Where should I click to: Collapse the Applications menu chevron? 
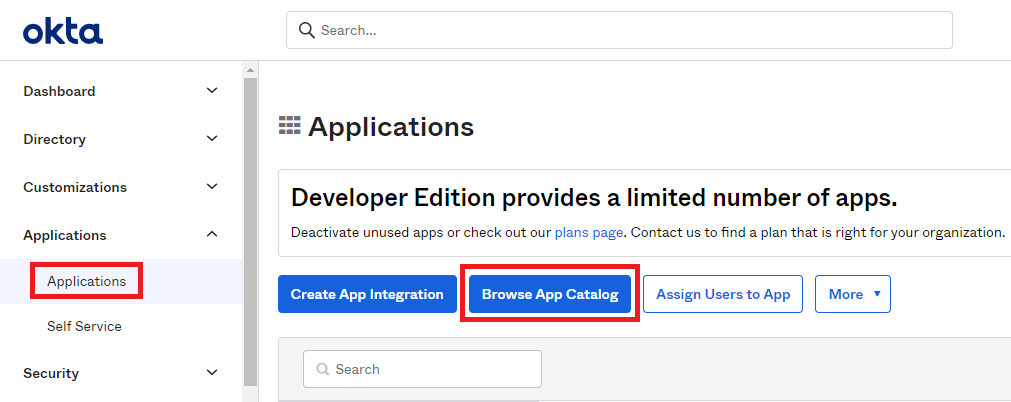coord(211,234)
